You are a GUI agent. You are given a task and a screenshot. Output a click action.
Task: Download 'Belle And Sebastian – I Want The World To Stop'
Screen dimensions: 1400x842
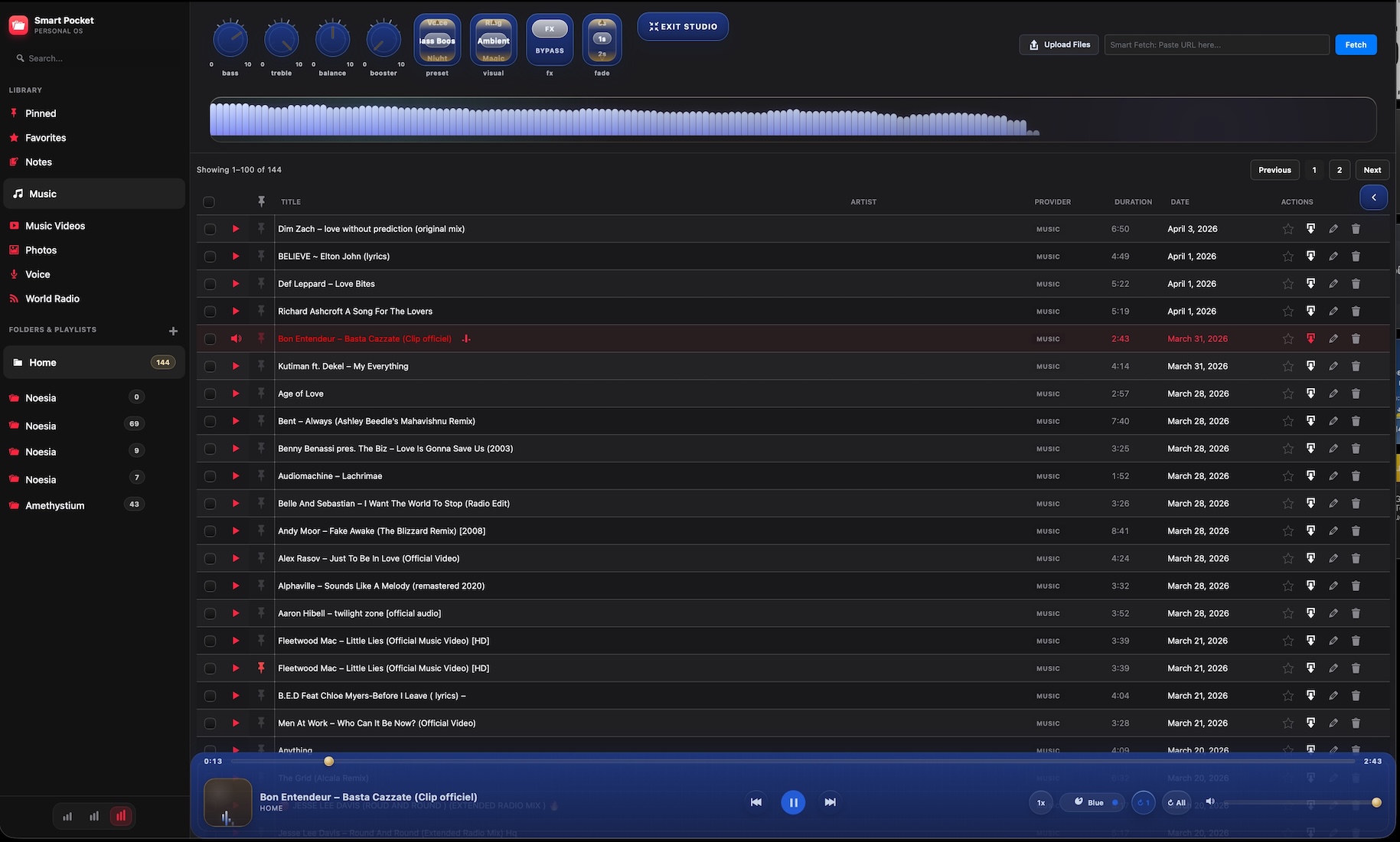[x=1310, y=504]
